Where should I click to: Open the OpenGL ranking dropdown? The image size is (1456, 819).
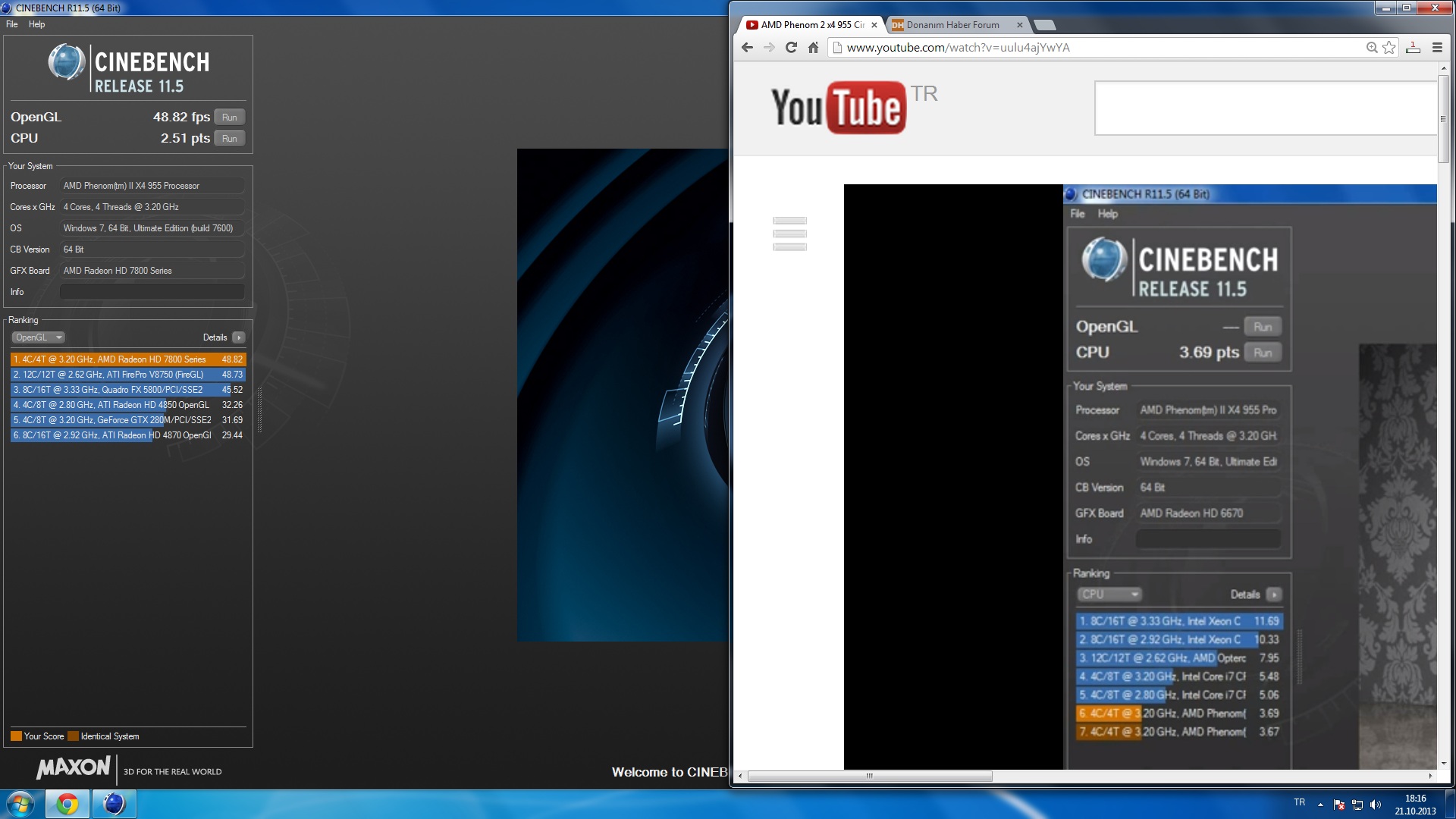coord(38,337)
